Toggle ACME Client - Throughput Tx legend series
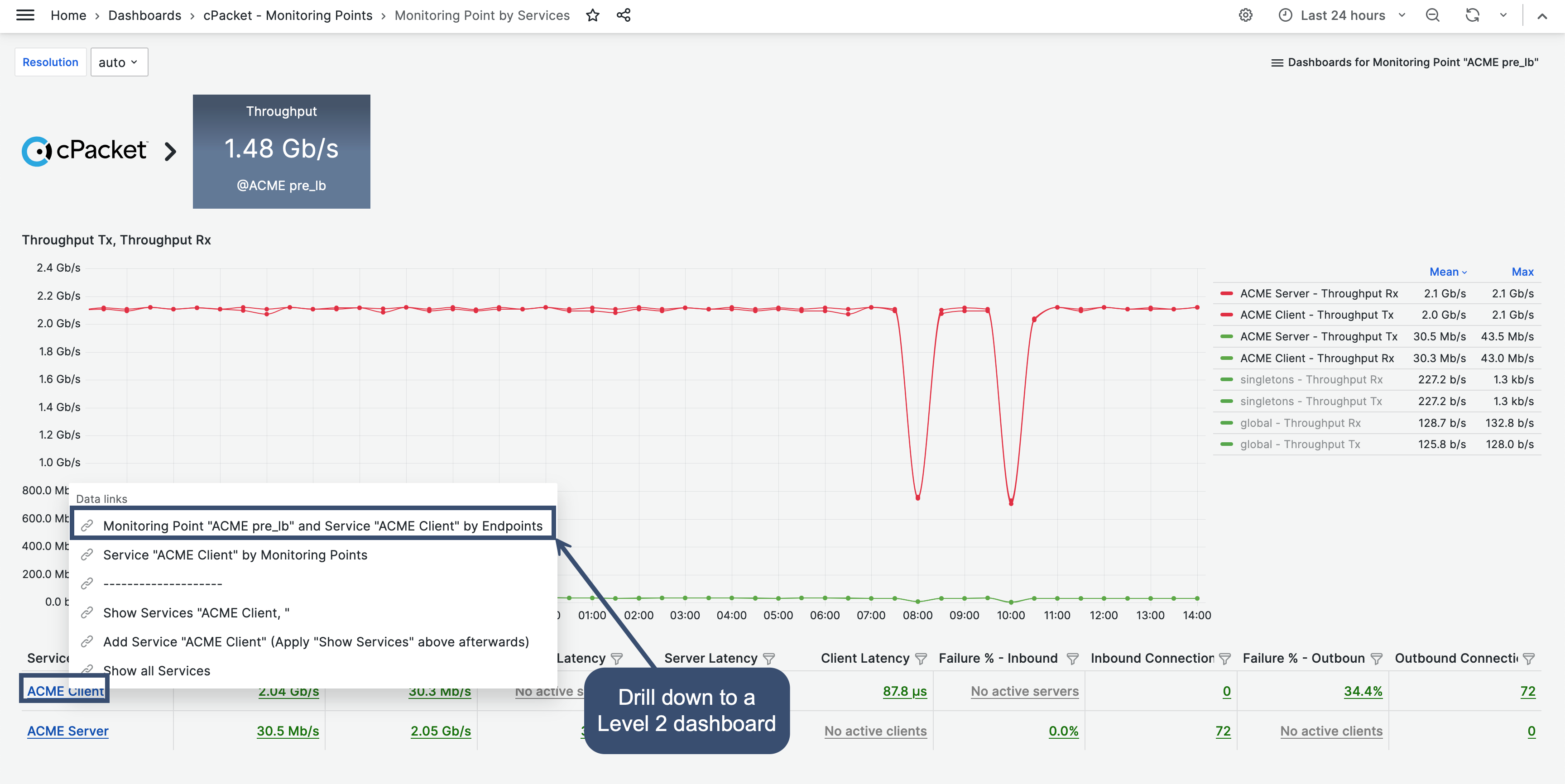This screenshot has width=1565, height=784. click(1316, 315)
